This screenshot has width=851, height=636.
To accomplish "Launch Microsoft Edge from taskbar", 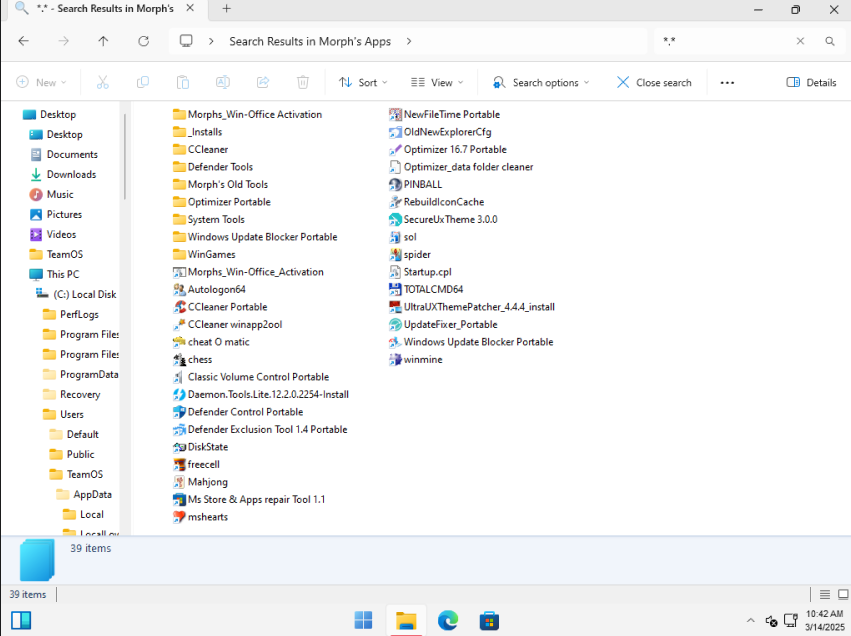I will coord(448,620).
